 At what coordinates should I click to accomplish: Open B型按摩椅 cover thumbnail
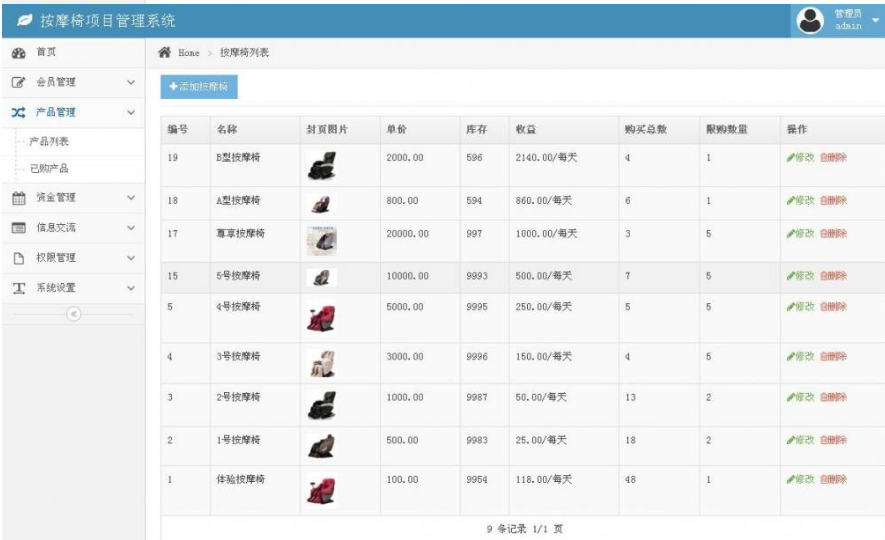click(322, 165)
